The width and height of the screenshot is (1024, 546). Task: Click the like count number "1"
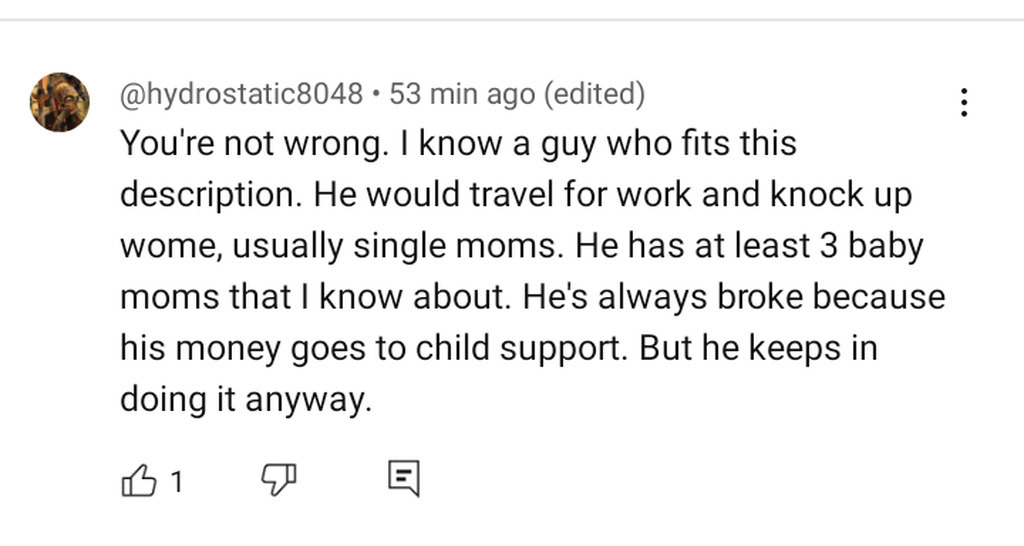pos(176,483)
